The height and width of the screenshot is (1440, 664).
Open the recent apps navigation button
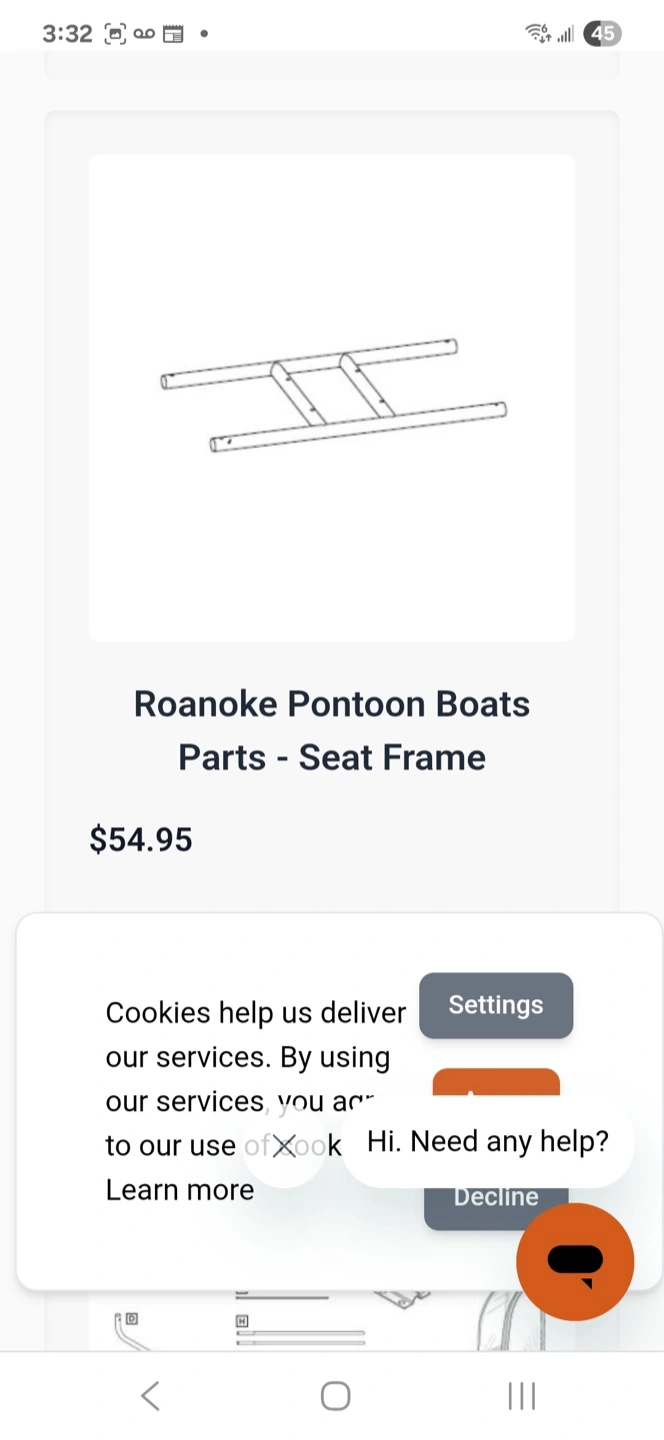521,1396
